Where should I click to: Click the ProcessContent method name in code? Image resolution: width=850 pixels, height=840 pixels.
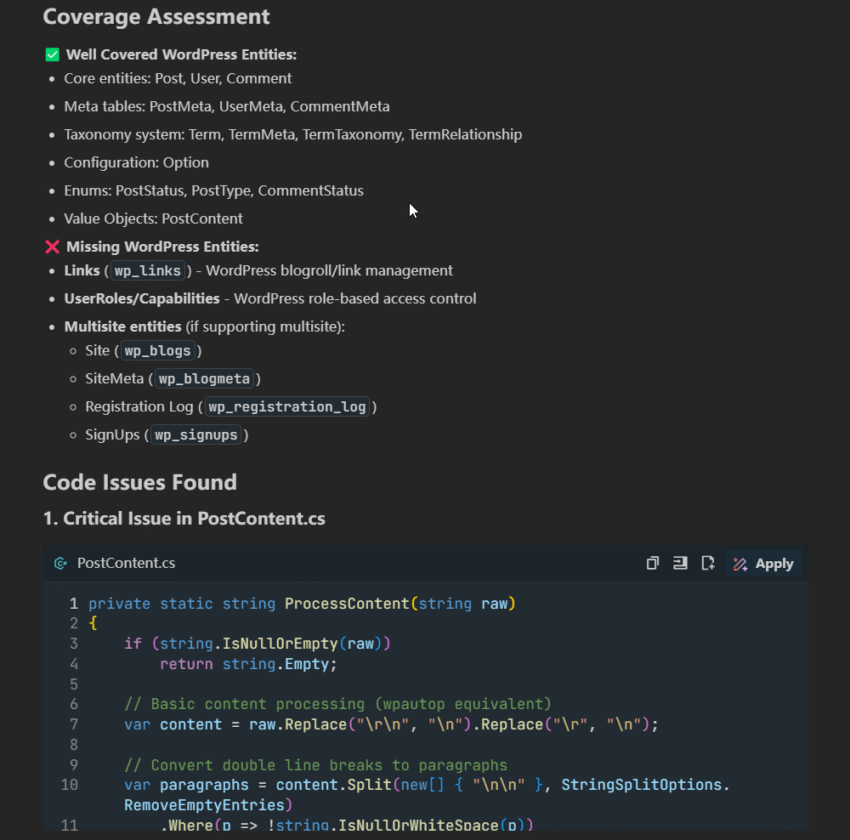[347, 604]
